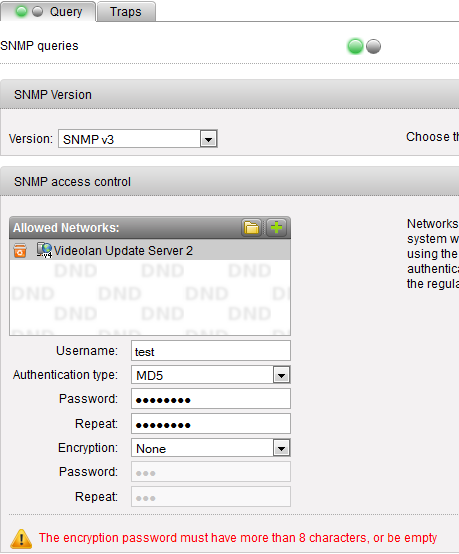Remove Videolan Update Server 2 via trash icon

[20, 251]
